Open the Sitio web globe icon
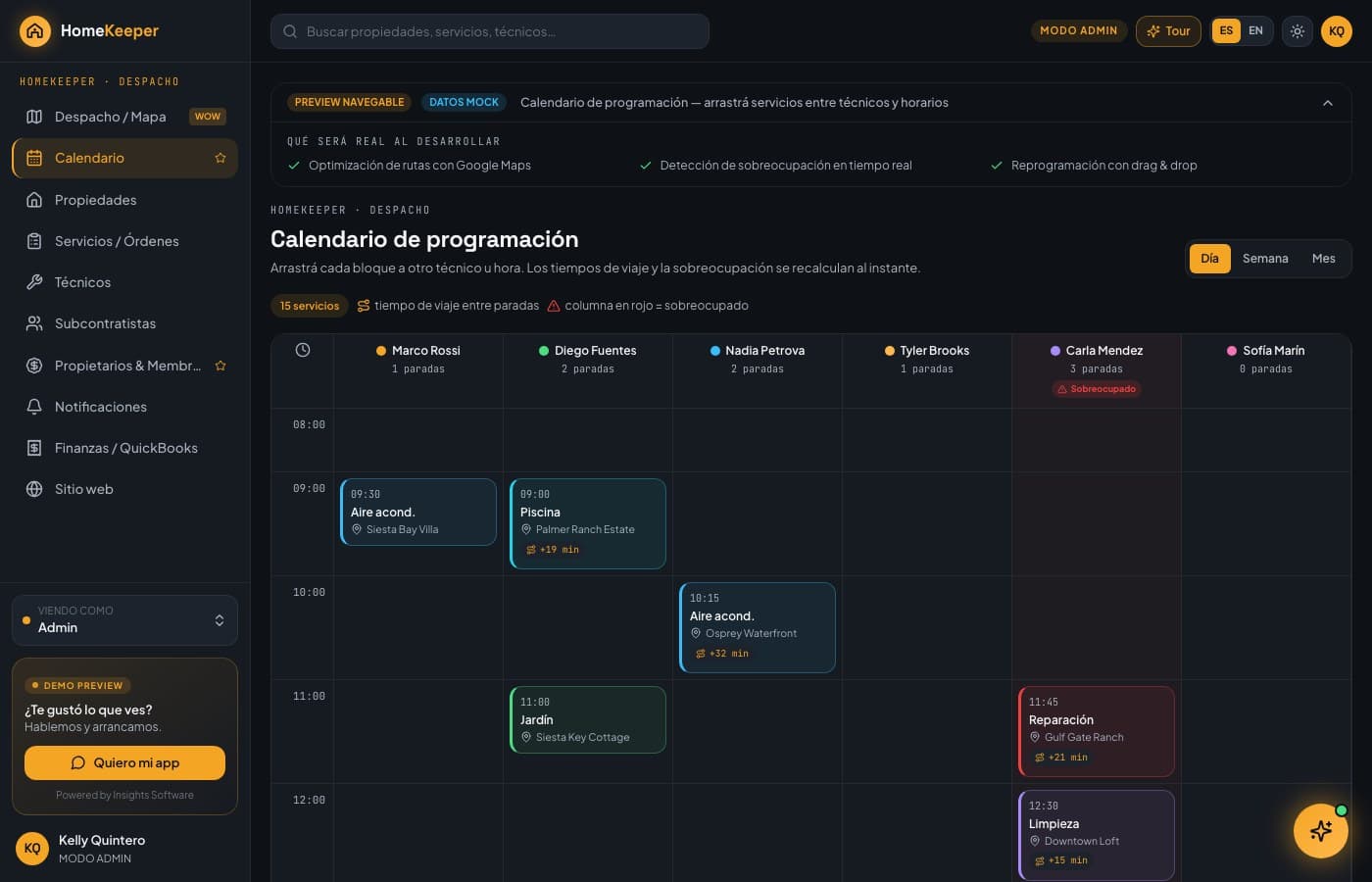 (34, 489)
